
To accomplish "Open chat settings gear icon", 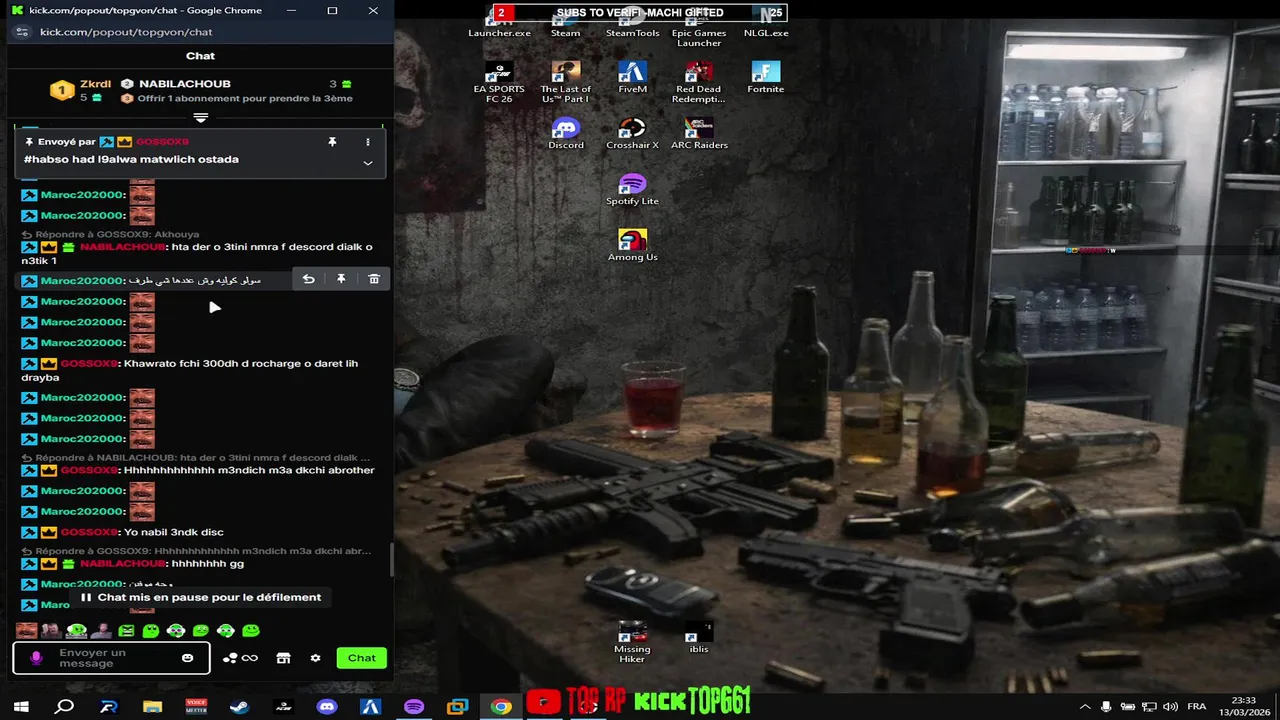I will tap(315, 658).
